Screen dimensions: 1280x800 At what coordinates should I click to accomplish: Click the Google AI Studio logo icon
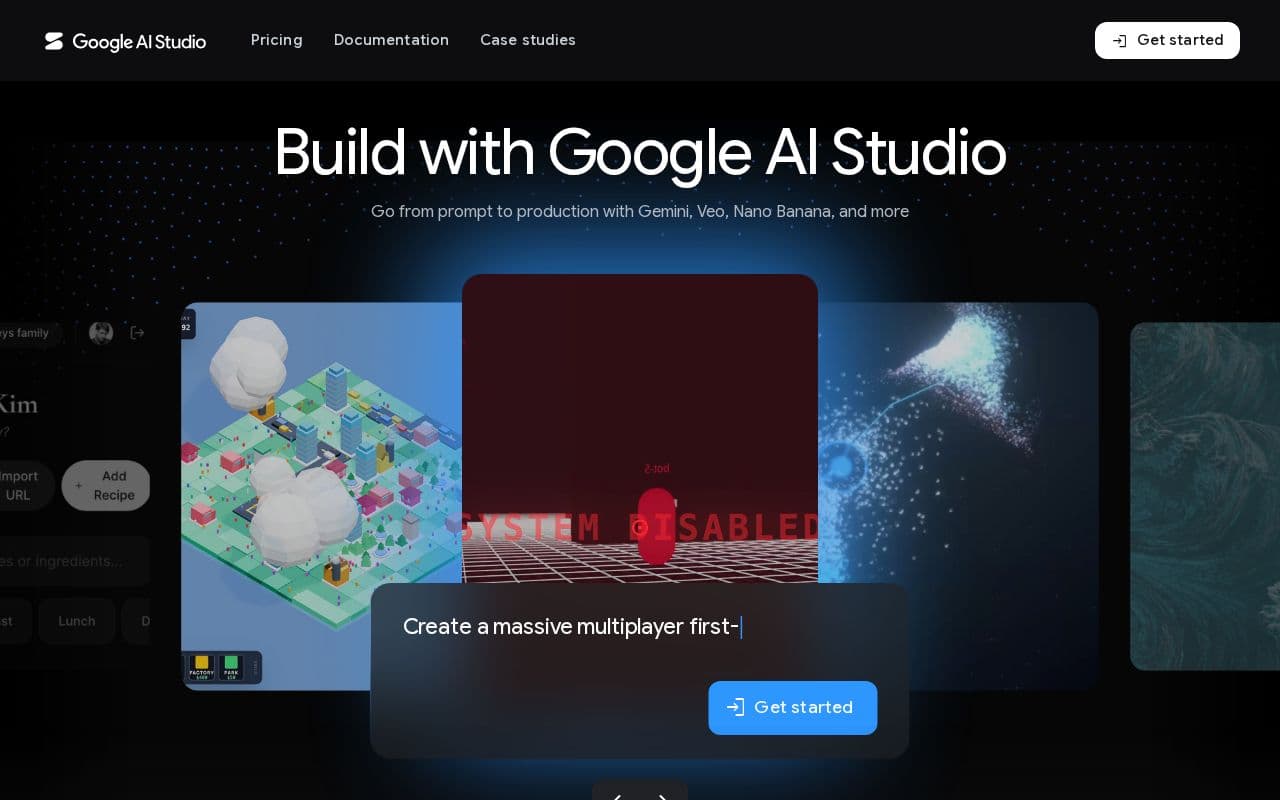pyautogui.click(x=54, y=41)
